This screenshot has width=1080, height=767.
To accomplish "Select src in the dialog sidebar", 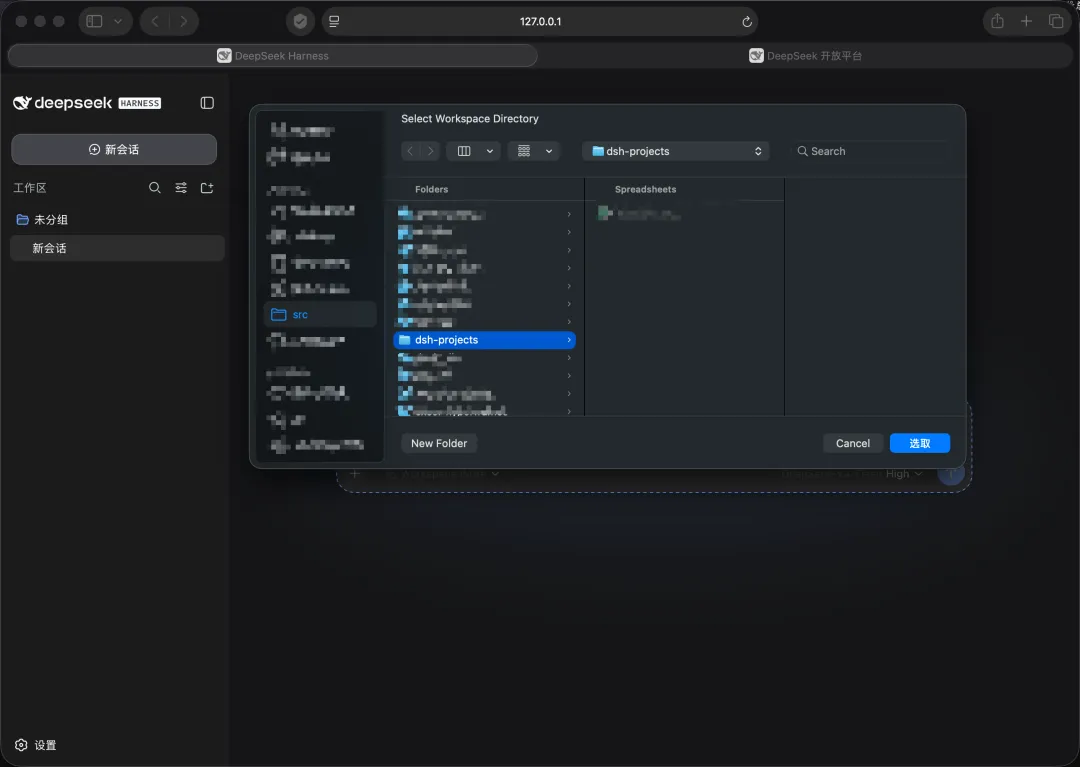I will [x=320, y=315].
